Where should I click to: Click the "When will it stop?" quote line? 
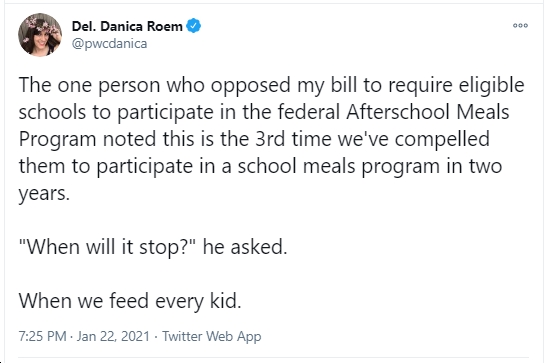[107, 247]
